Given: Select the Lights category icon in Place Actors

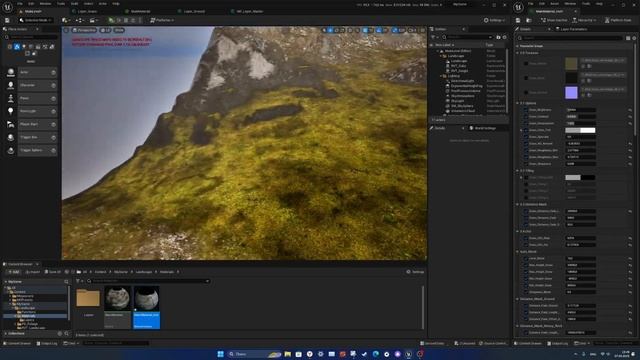Looking at the screenshot, I should pos(24,47).
